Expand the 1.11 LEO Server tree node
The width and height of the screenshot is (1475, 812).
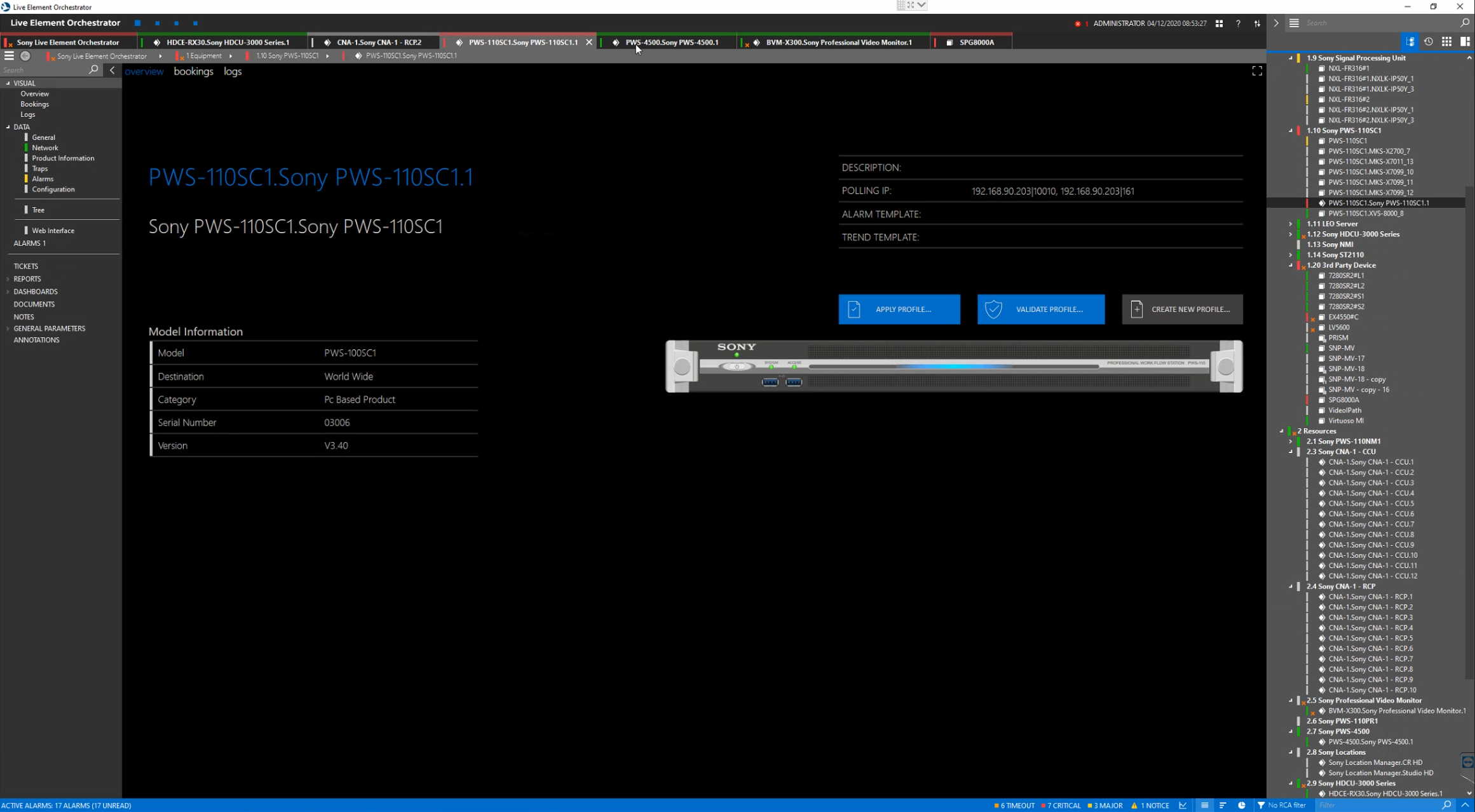(x=1291, y=224)
